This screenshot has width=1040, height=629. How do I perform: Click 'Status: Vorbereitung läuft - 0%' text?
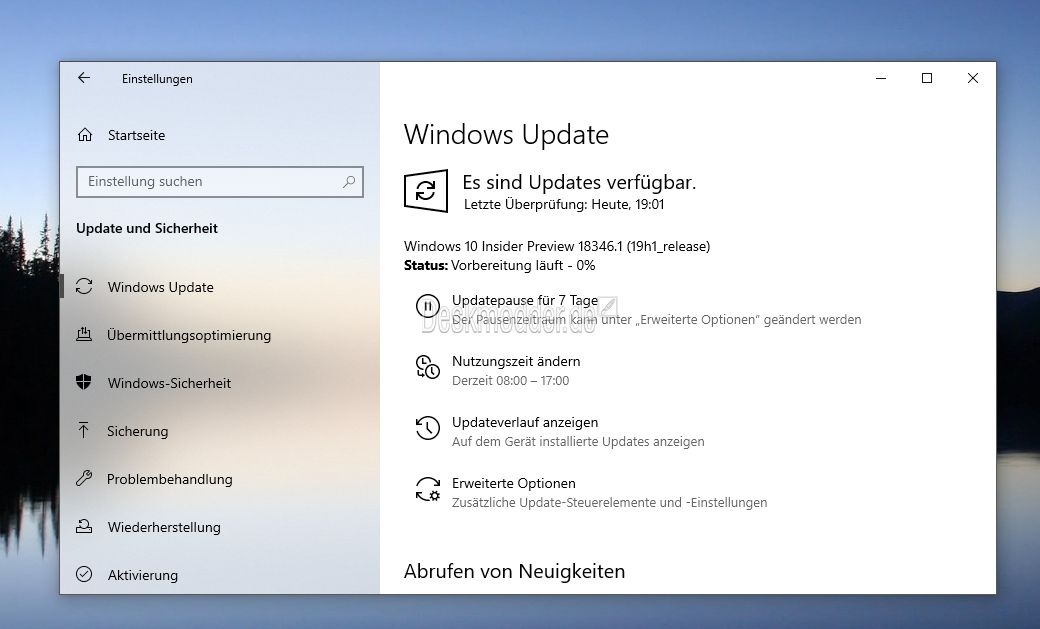499,265
